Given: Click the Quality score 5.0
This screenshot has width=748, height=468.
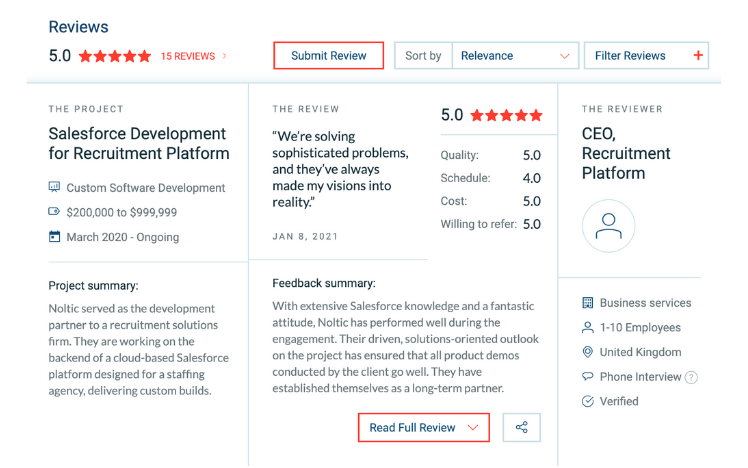Looking at the screenshot, I should coord(532,155).
